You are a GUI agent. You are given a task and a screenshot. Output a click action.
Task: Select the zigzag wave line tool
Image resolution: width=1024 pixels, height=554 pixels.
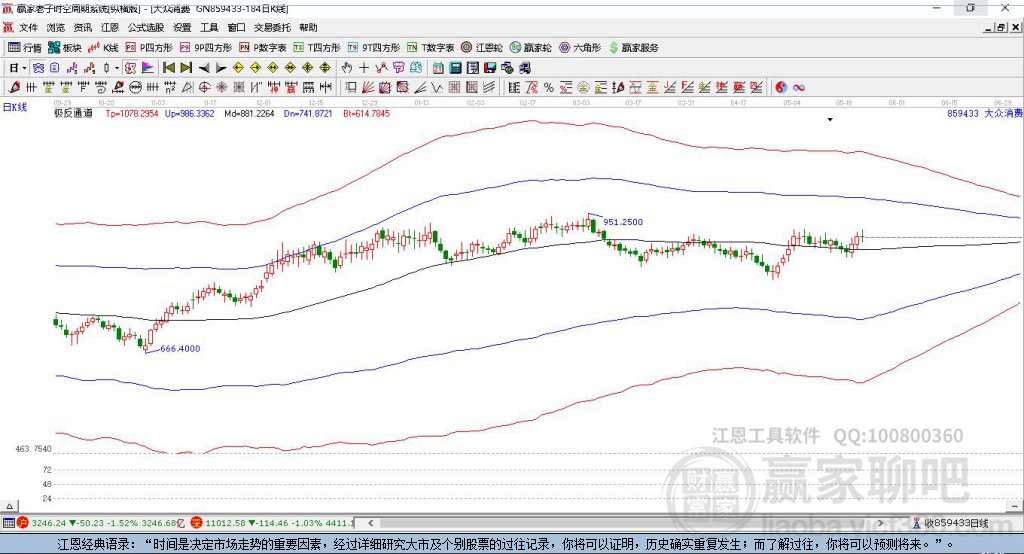438,88
